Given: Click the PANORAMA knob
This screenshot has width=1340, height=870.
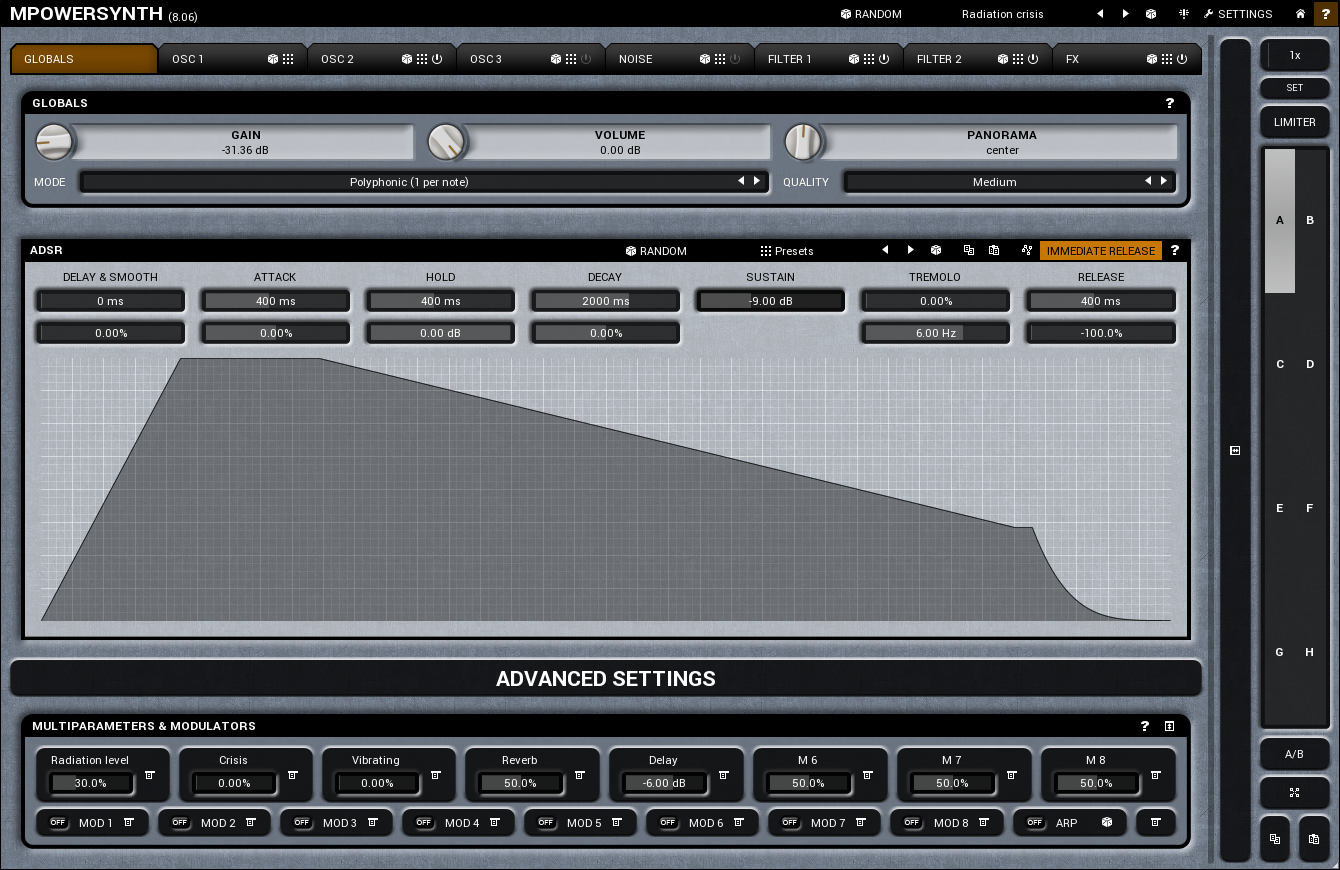Looking at the screenshot, I should coord(802,142).
